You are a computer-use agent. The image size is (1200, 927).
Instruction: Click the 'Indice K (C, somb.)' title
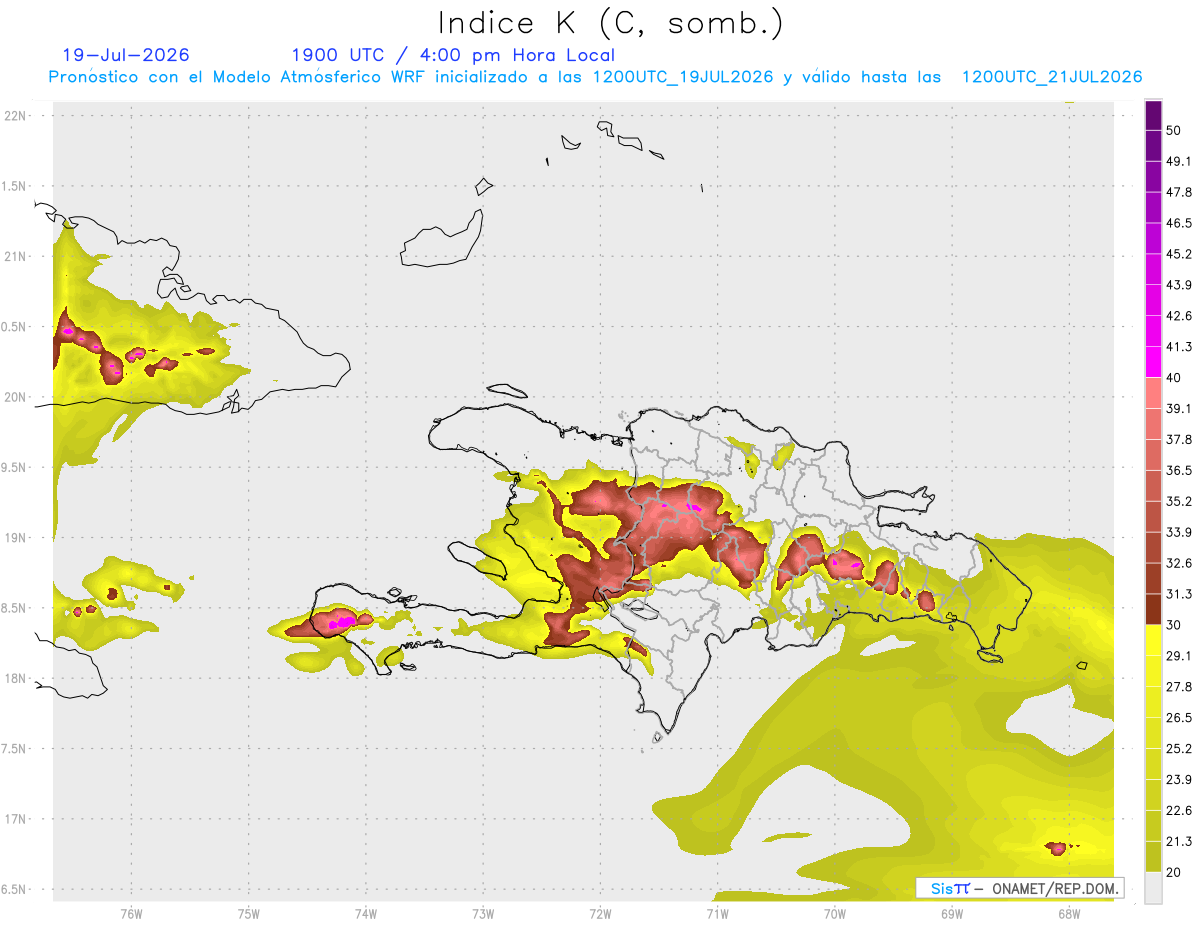click(610, 23)
